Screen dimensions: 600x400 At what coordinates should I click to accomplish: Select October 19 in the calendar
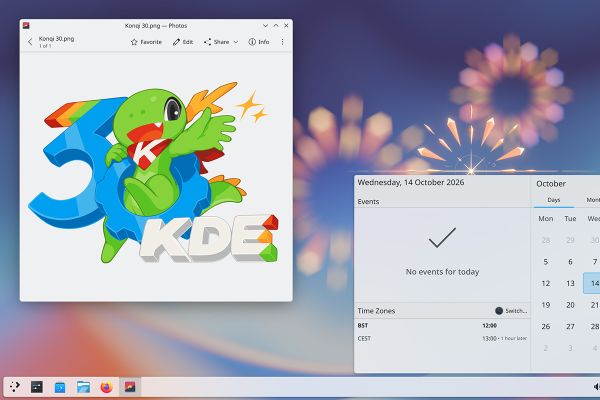click(546, 305)
